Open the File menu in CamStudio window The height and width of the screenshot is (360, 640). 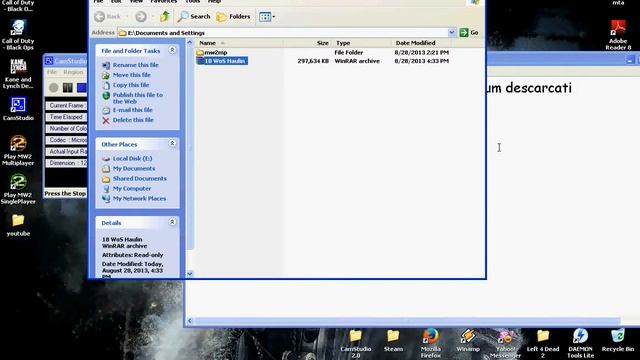(x=51, y=72)
